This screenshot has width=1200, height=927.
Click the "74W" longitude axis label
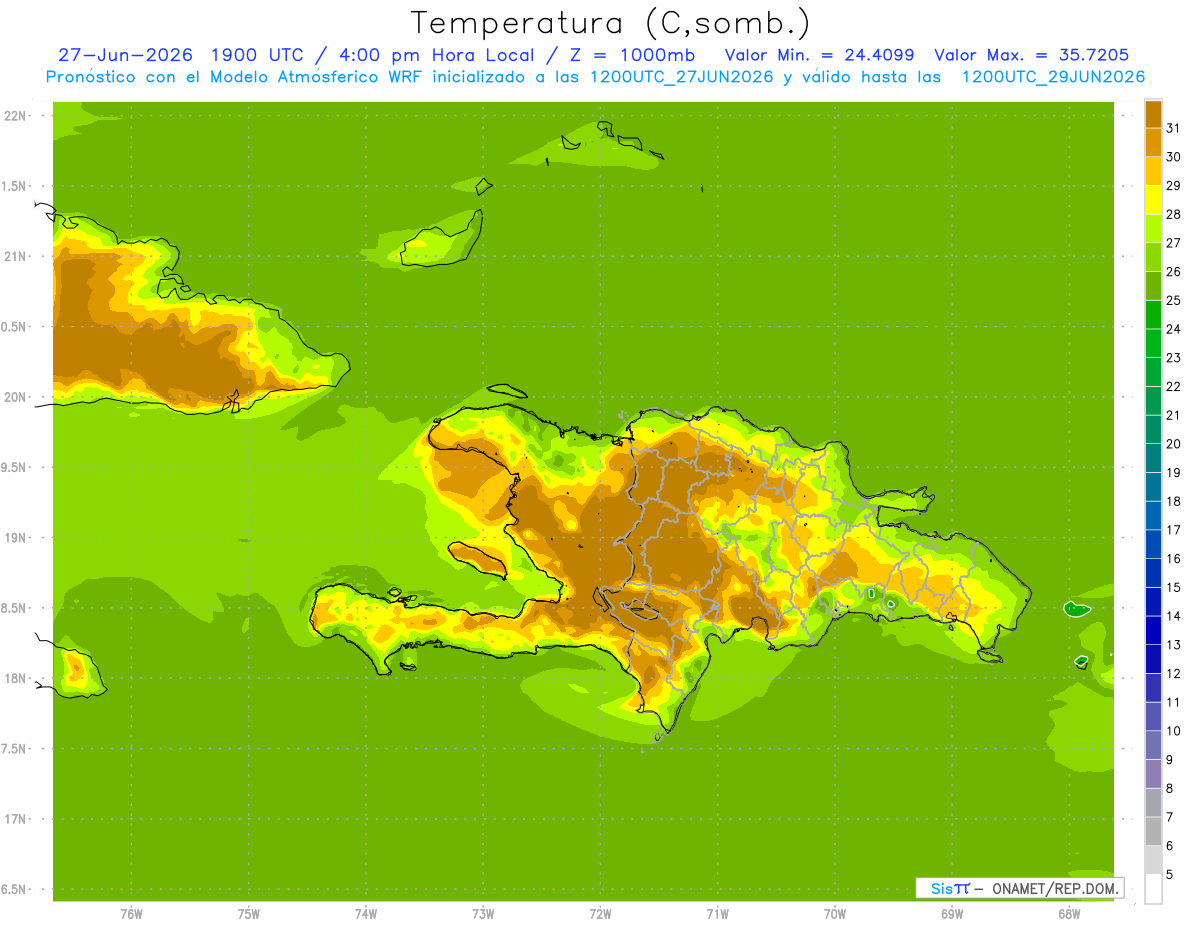click(366, 914)
